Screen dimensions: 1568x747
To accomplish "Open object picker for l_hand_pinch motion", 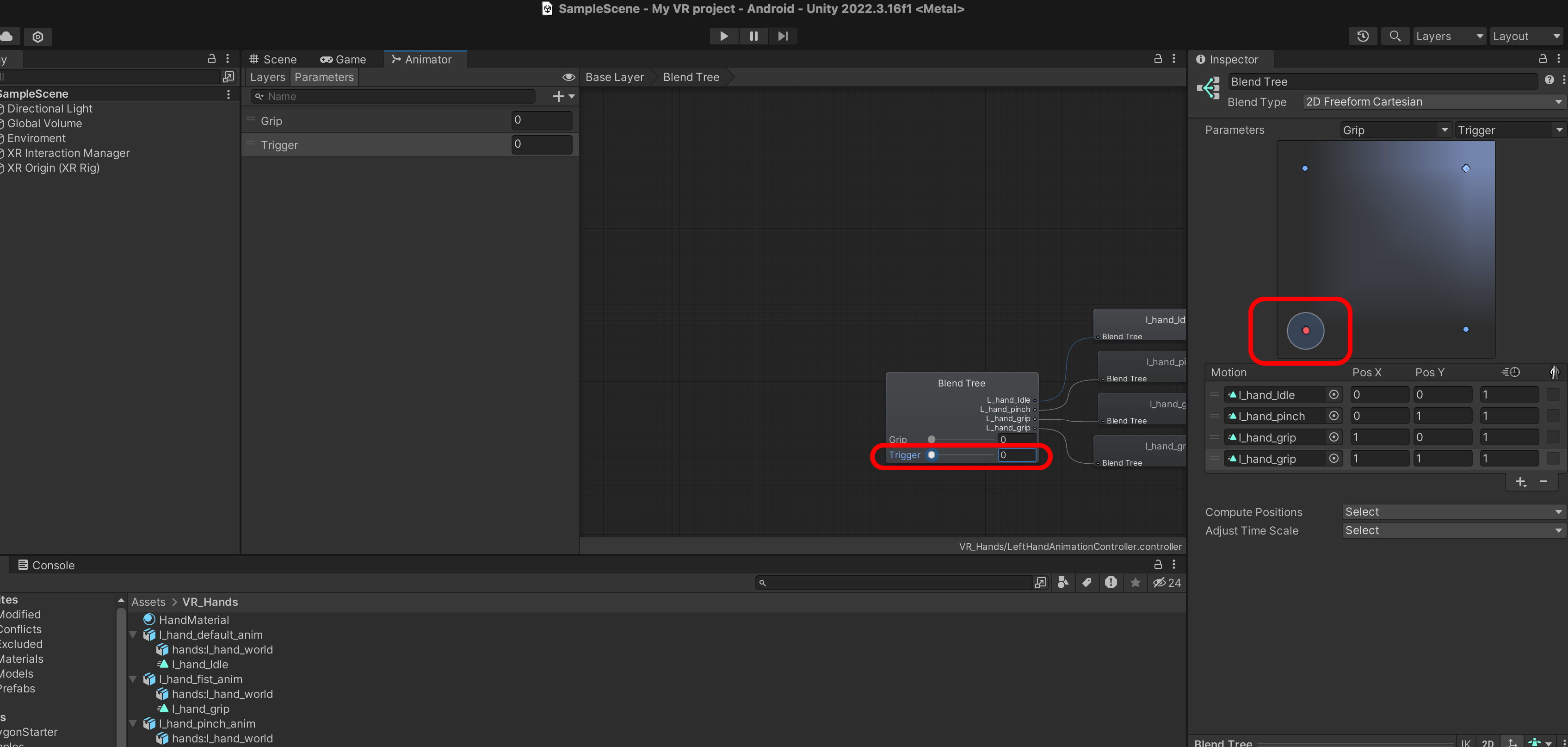I will point(1333,416).
